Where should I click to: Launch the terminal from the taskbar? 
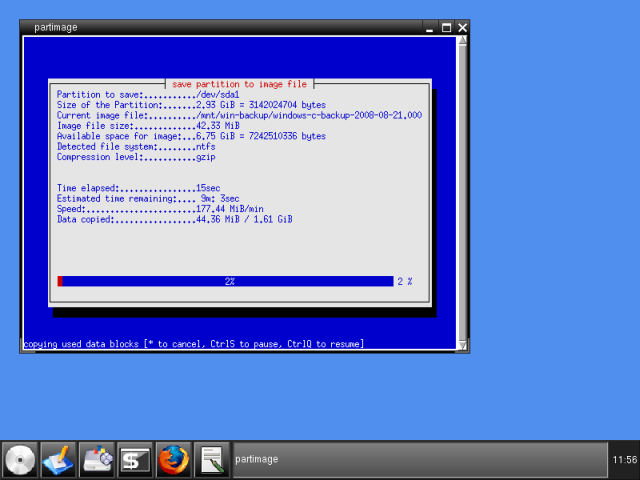[135, 460]
